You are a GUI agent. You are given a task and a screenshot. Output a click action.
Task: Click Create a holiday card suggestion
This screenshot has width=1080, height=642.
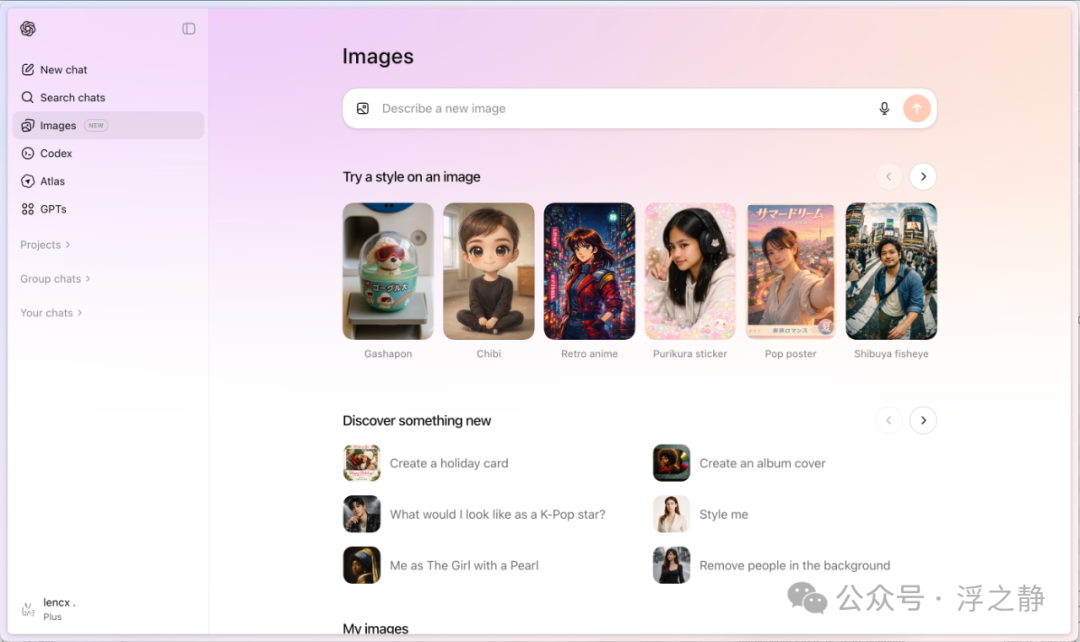pos(426,463)
